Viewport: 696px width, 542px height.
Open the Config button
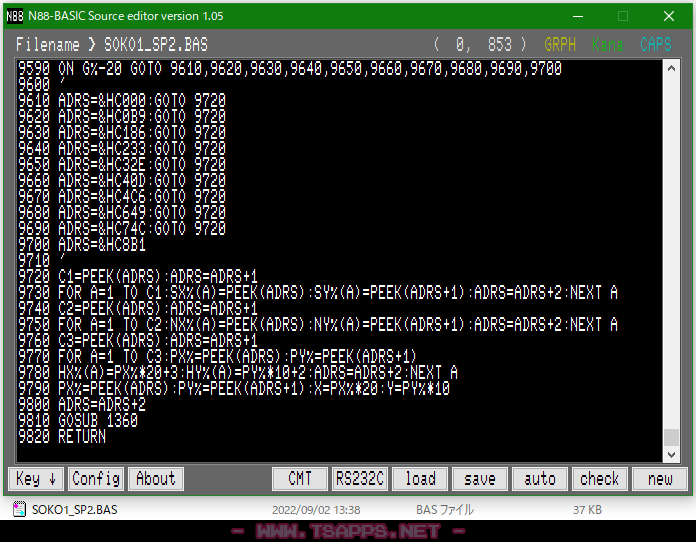click(96, 479)
